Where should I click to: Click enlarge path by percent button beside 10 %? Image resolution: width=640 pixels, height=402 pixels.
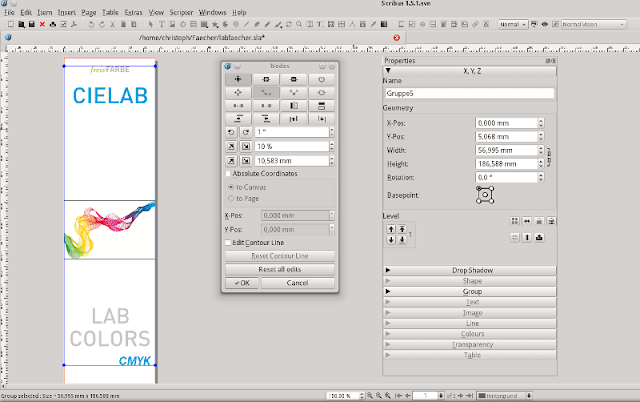click(231, 146)
